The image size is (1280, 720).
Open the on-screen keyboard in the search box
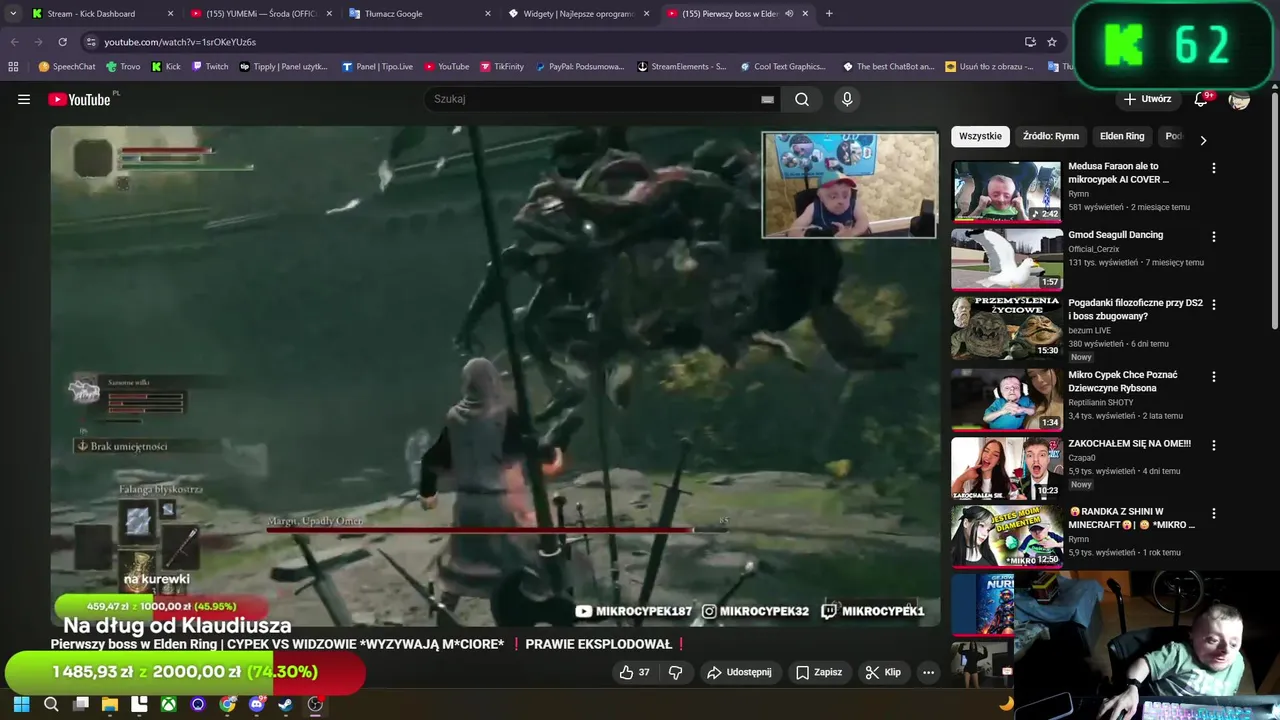coord(767,99)
